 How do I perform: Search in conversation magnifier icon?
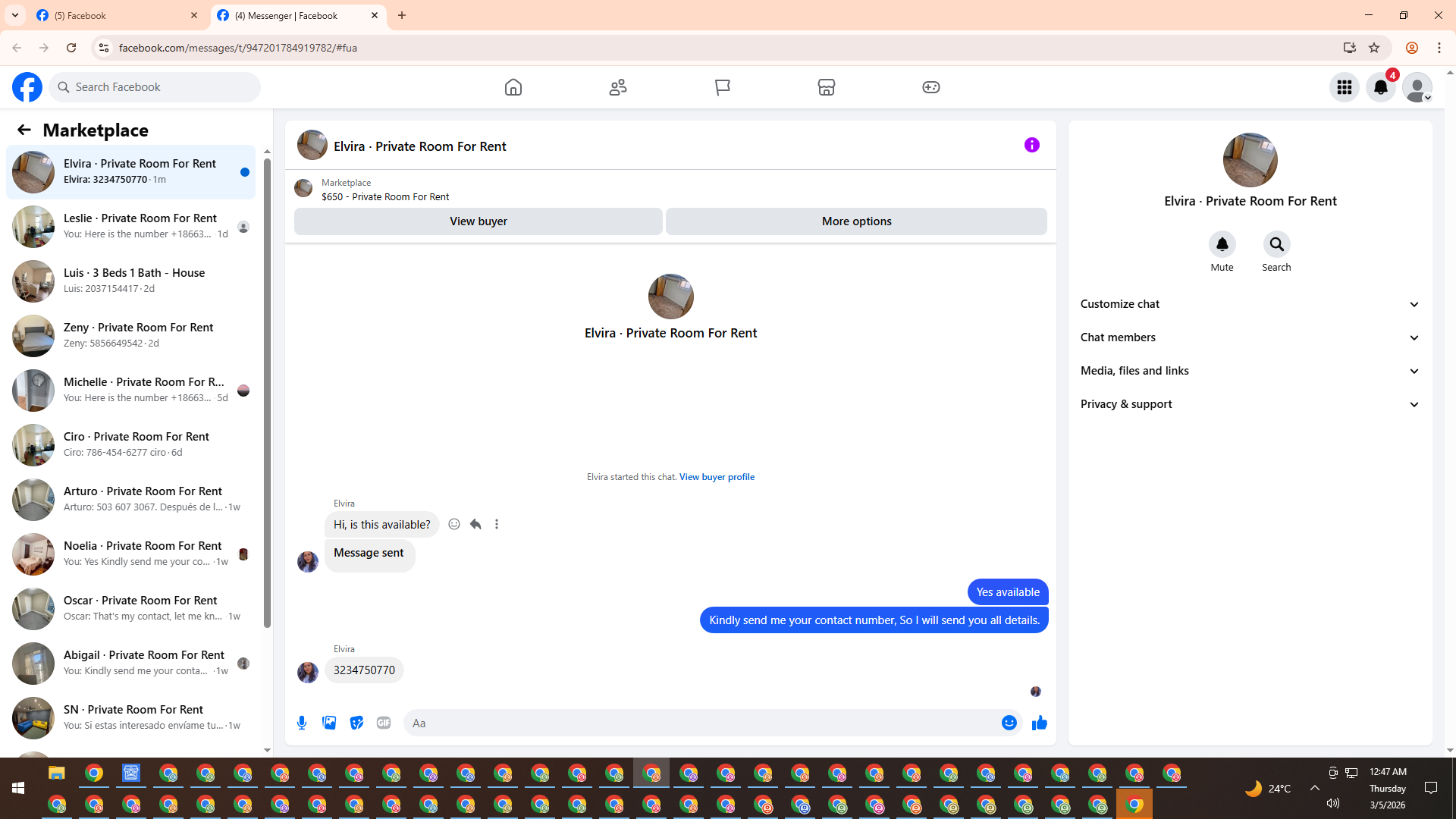(x=1277, y=244)
